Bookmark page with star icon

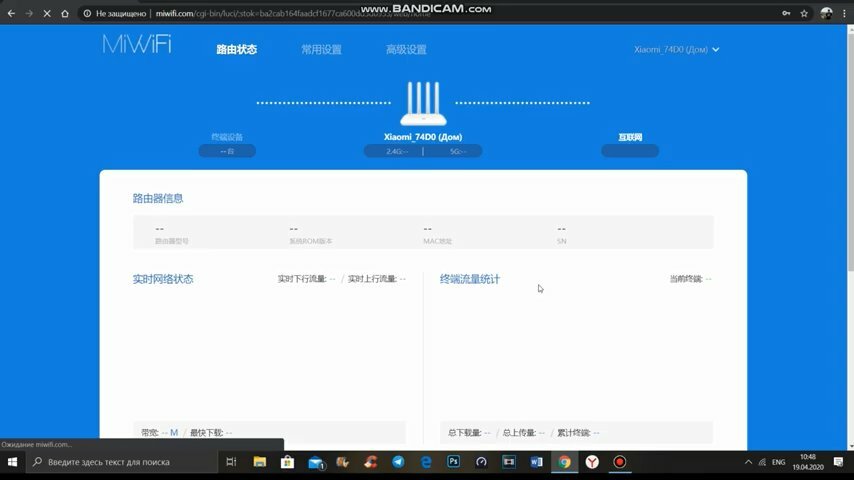(x=804, y=14)
